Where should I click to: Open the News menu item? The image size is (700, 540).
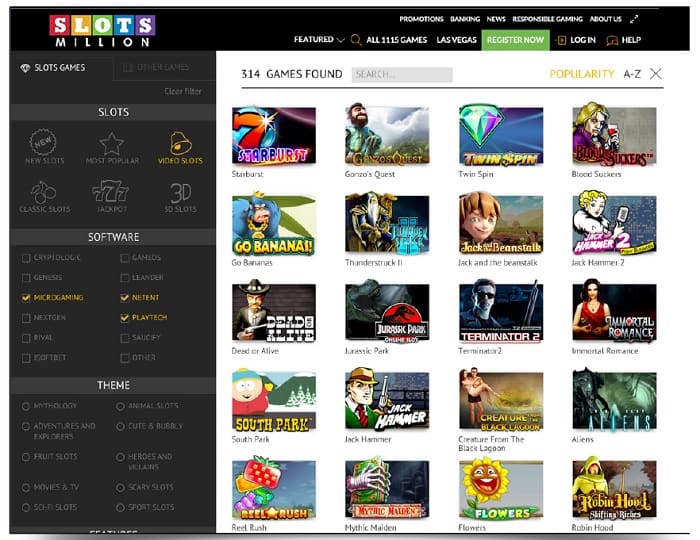click(496, 19)
